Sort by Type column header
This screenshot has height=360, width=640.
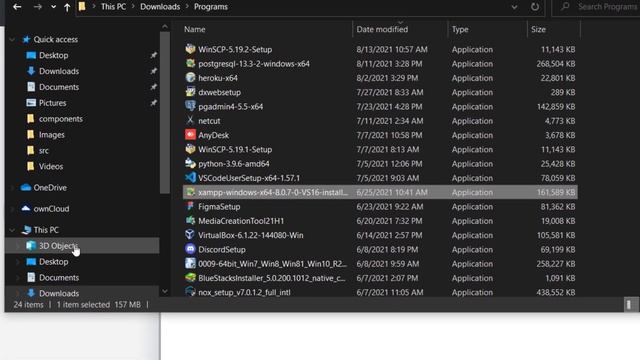(x=460, y=29)
